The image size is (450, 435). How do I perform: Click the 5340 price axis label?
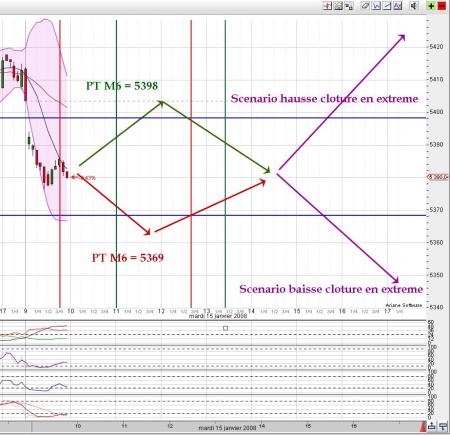tap(436, 307)
